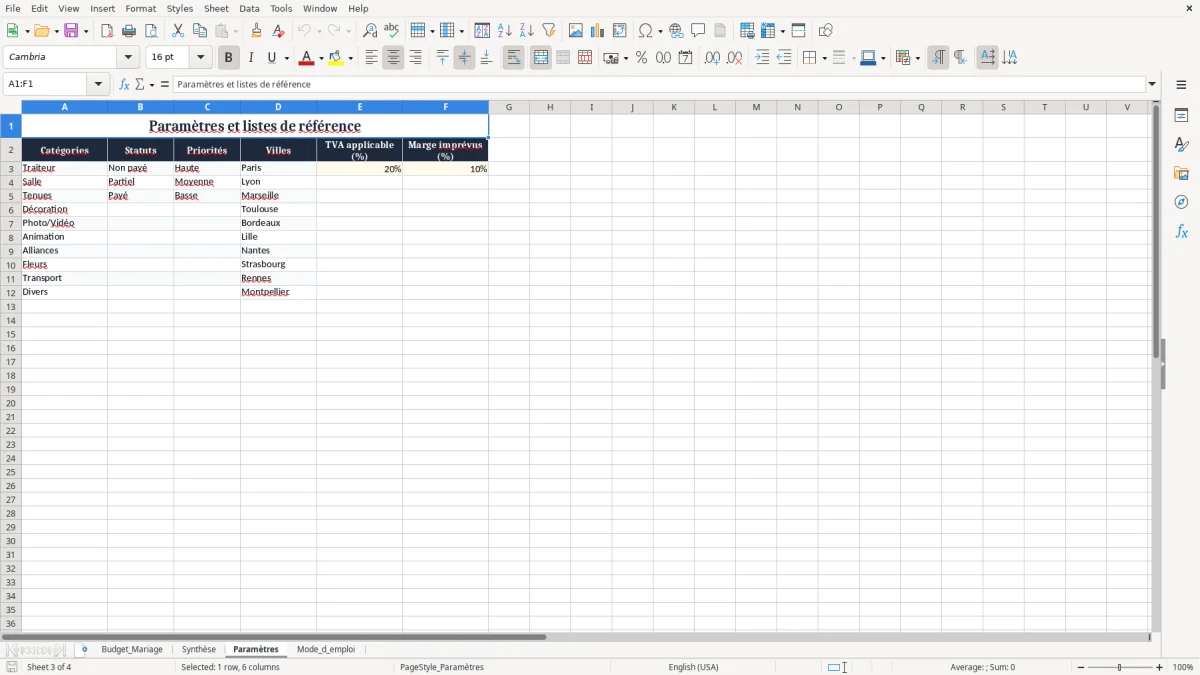Insert a hyperlink
This screenshot has height=675, width=1200.
click(x=676, y=31)
